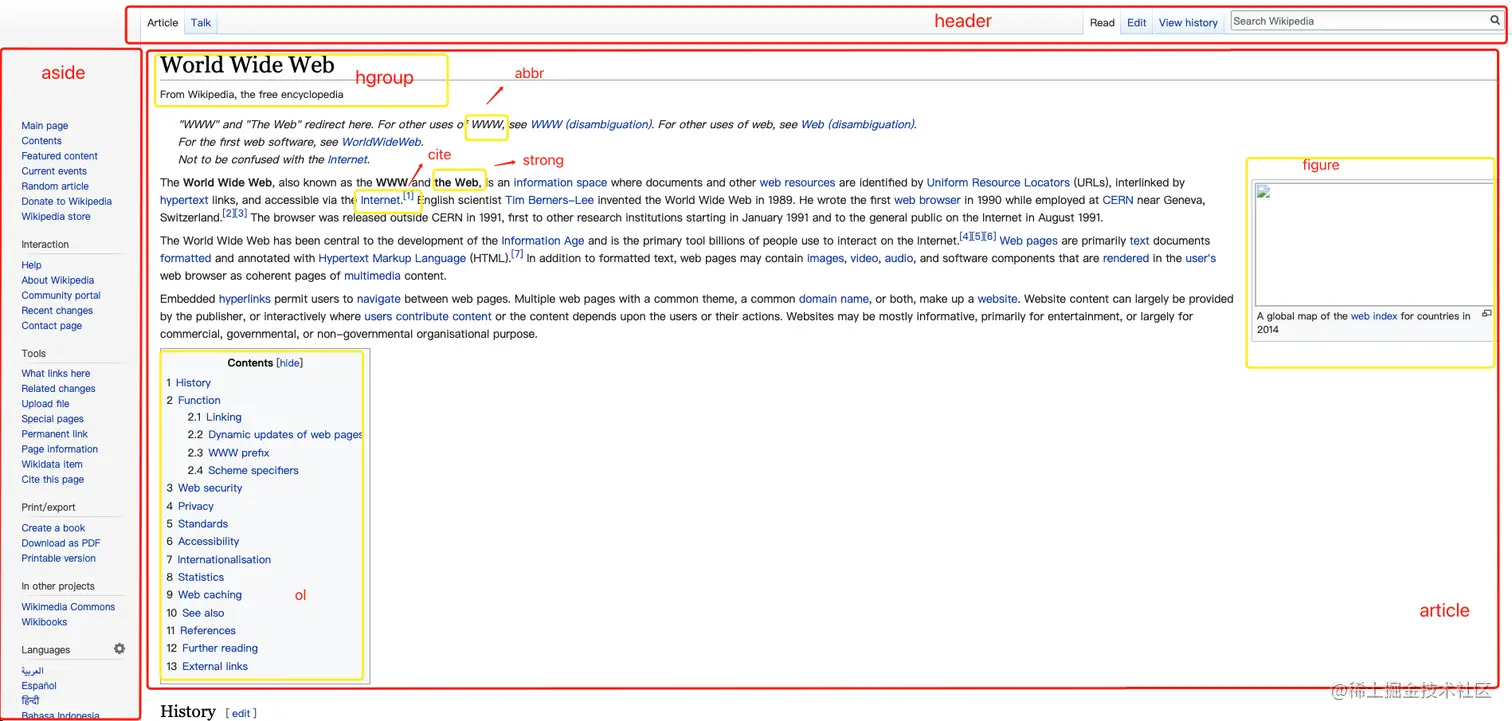
Task: Open the Help link under Interaction
Action: pos(32,265)
